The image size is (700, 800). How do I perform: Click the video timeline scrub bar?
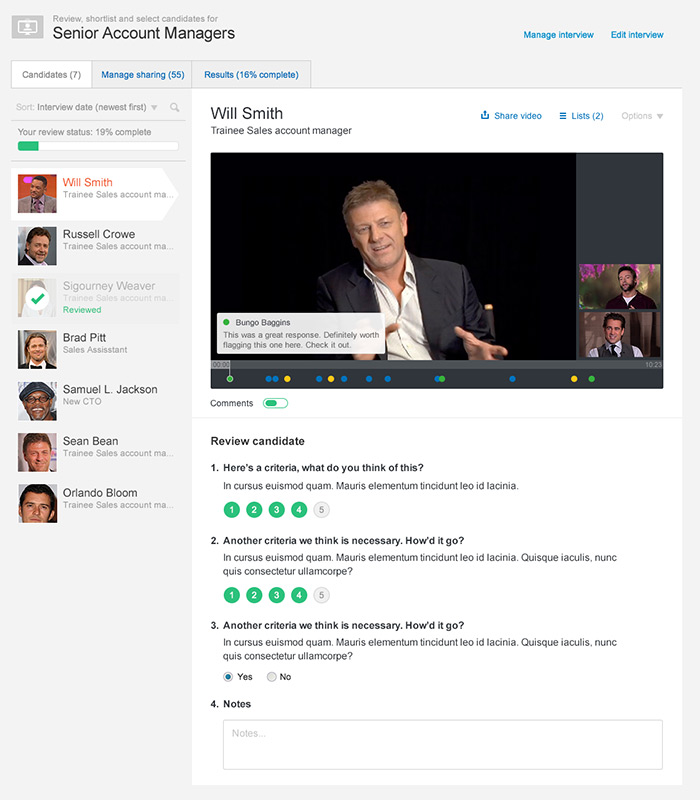pyautogui.click(x=437, y=365)
